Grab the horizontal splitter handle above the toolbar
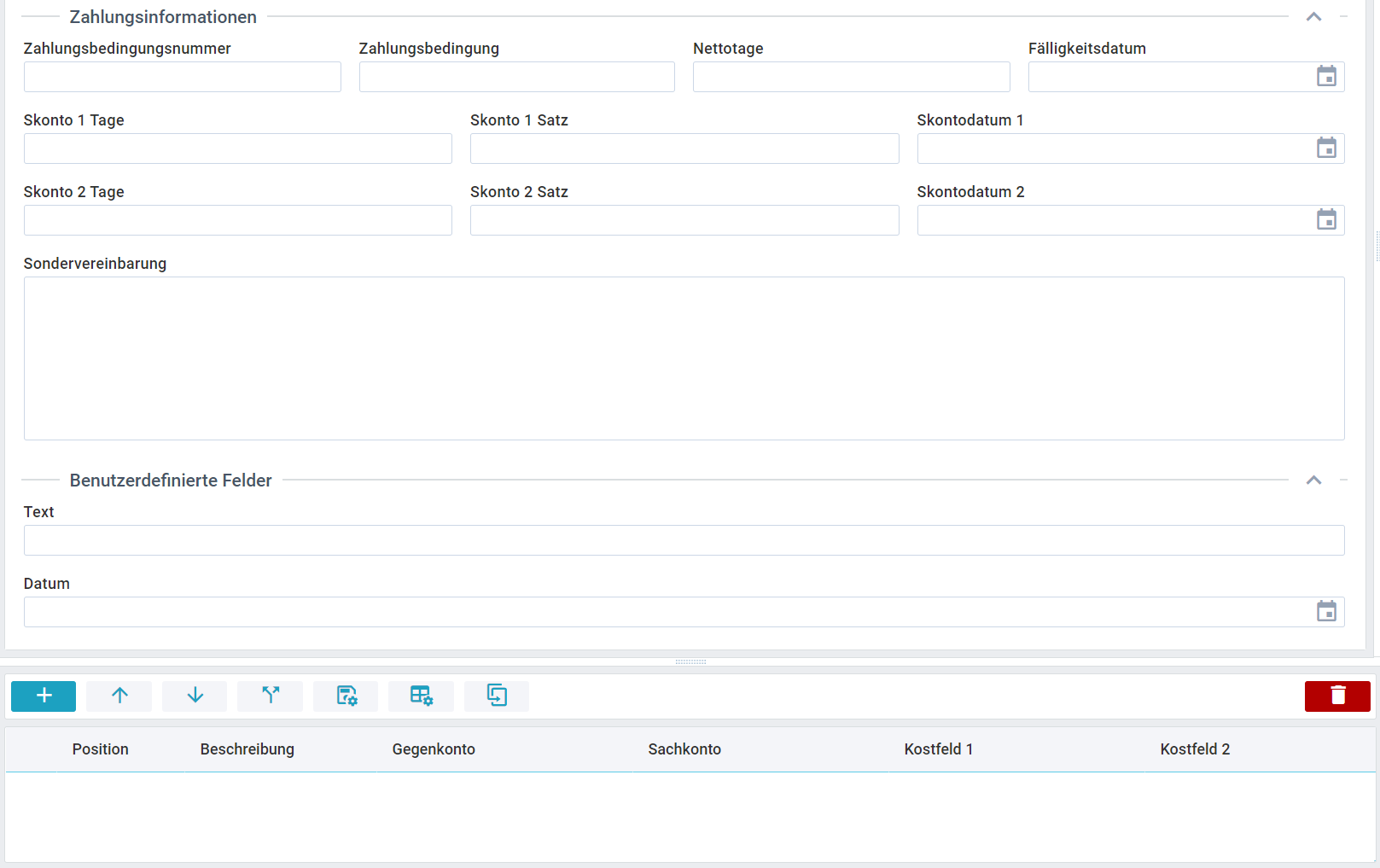Viewport: 1380px width, 868px height. tap(690, 661)
